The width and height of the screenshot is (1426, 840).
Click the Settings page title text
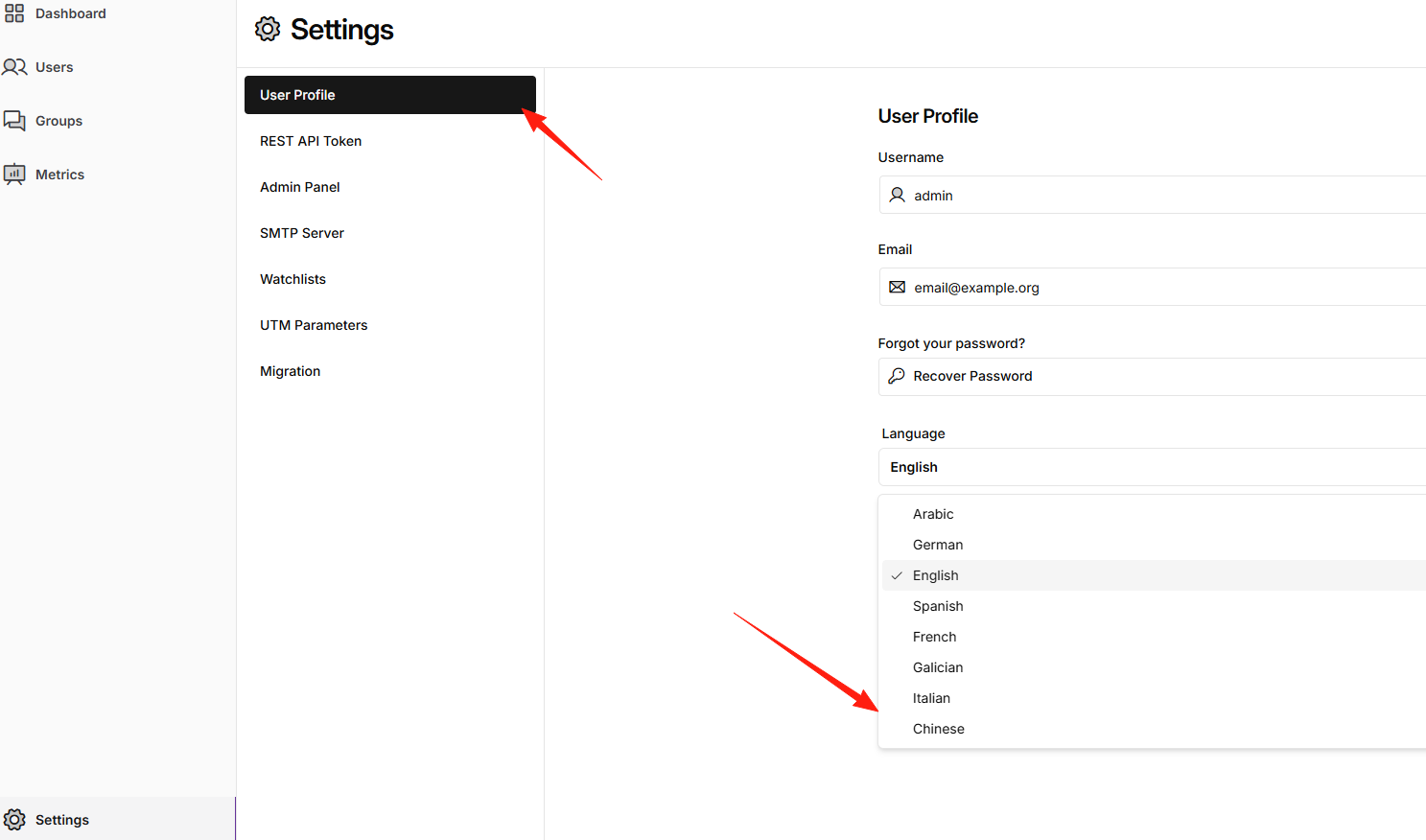click(x=341, y=31)
